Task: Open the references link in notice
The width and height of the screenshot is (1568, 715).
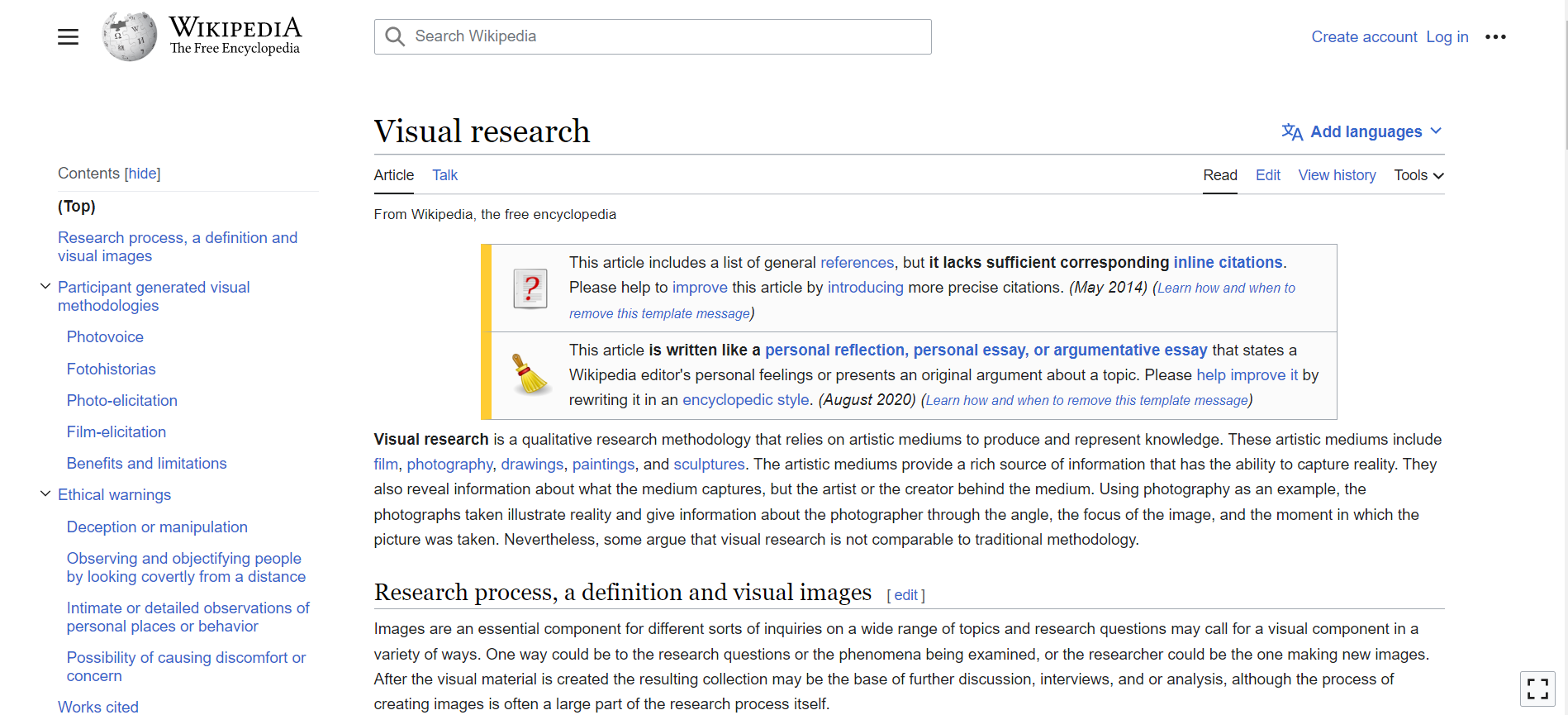Action: click(x=857, y=263)
